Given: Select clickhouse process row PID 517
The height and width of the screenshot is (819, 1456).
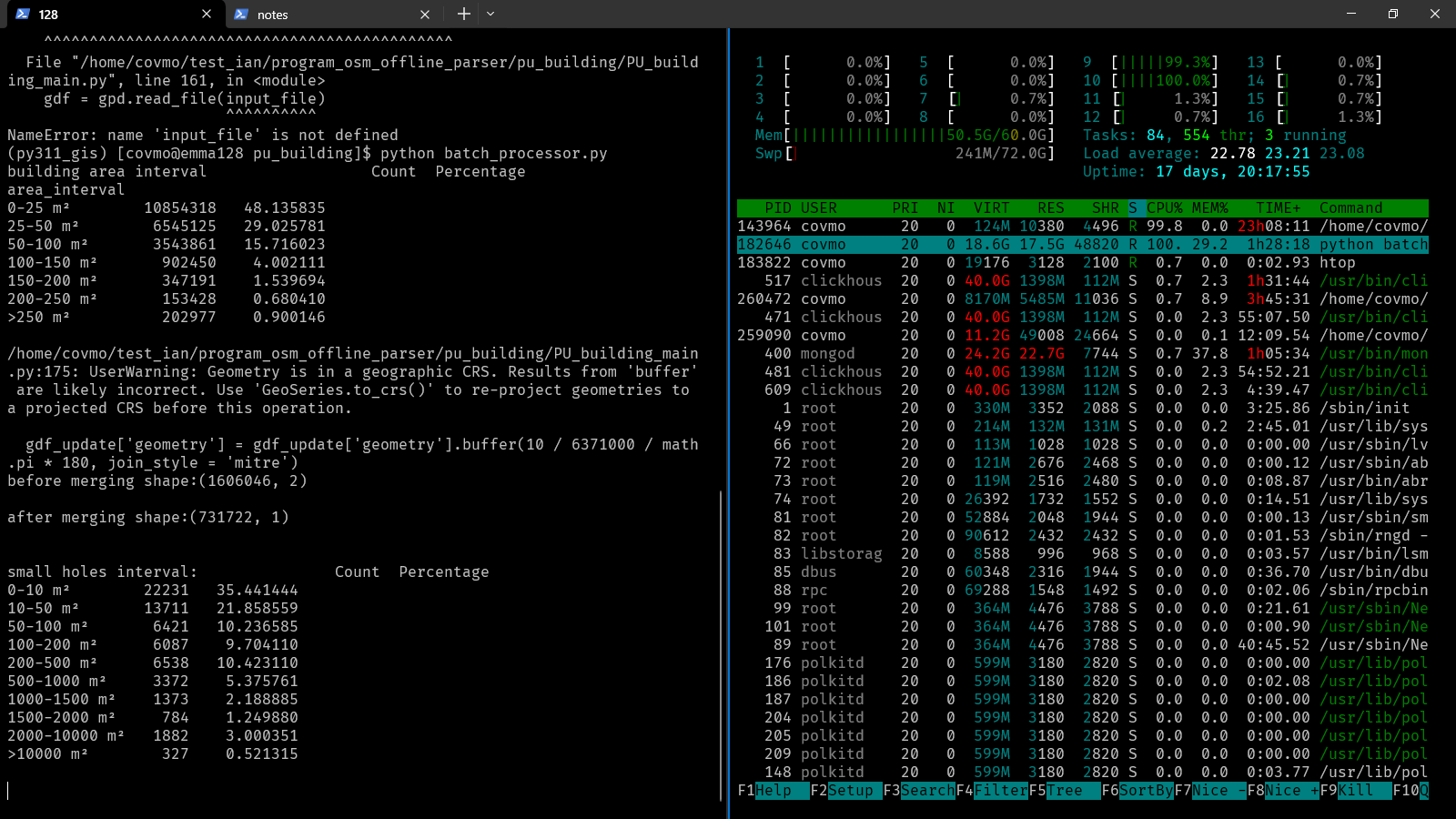Looking at the screenshot, I should pos(1083,281).
